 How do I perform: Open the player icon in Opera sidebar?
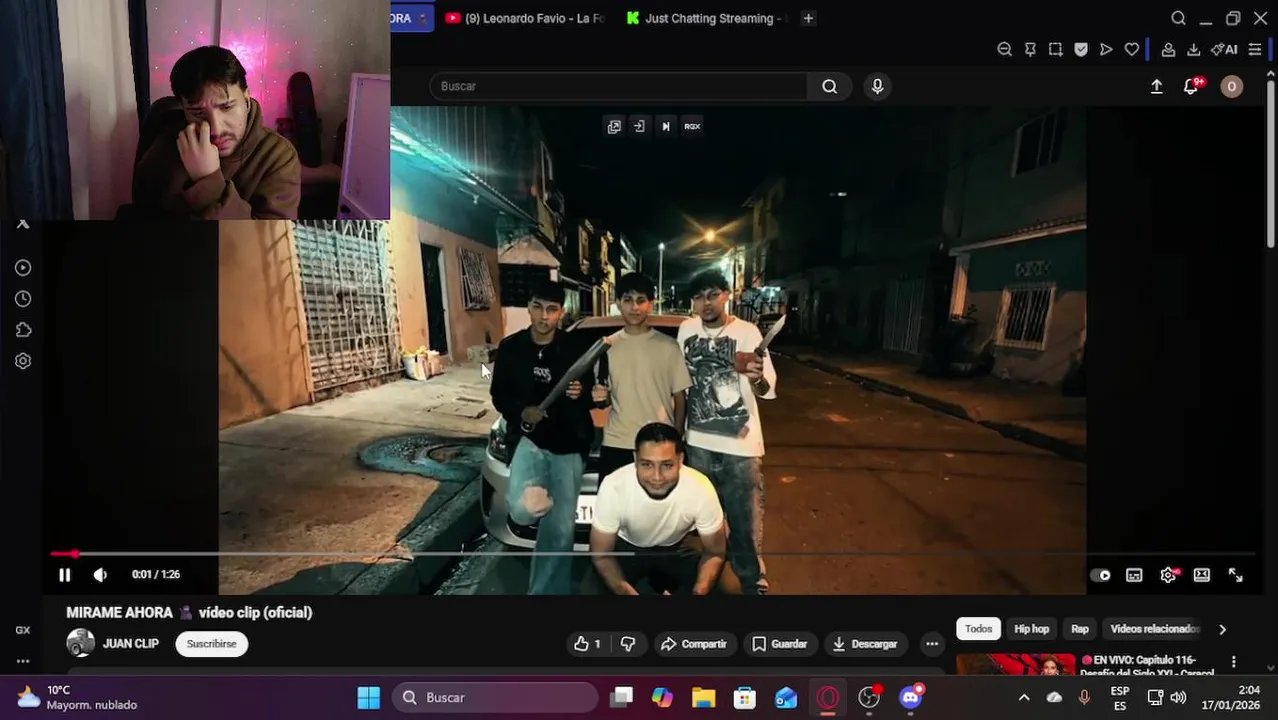23,268
